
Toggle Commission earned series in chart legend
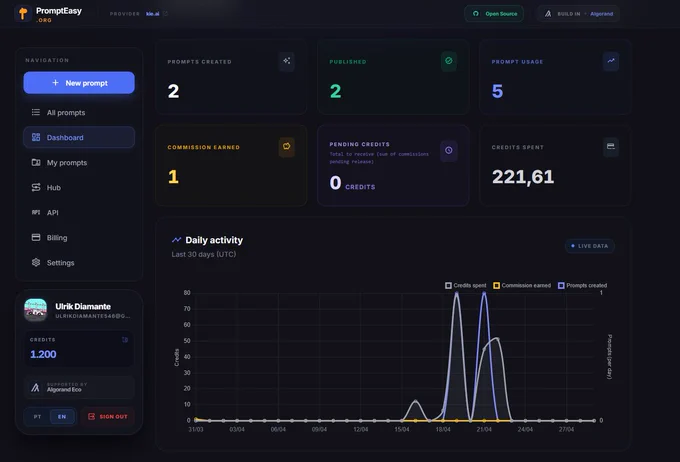pos(522,285)
